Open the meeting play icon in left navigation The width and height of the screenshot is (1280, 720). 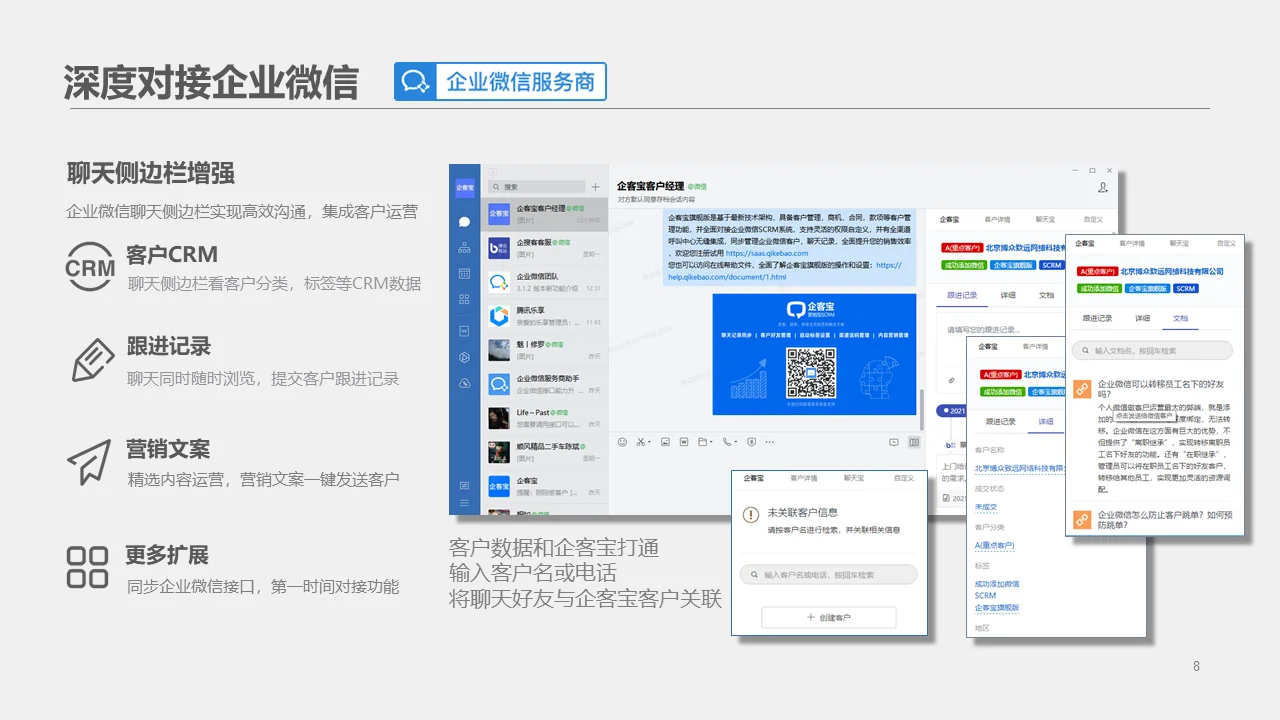pyautogui.click(x=464, y=357)
